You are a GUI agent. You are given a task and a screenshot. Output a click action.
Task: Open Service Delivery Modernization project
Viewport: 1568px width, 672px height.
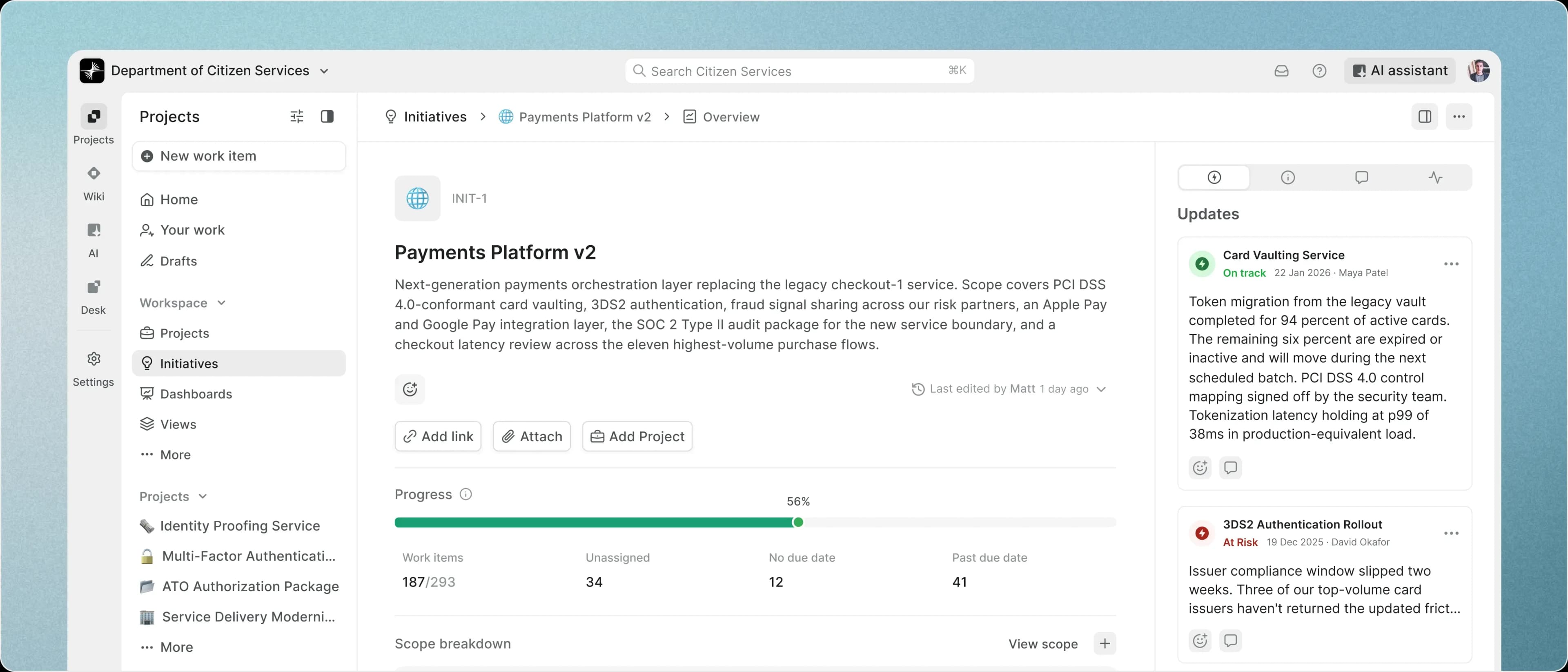(238, 617)
